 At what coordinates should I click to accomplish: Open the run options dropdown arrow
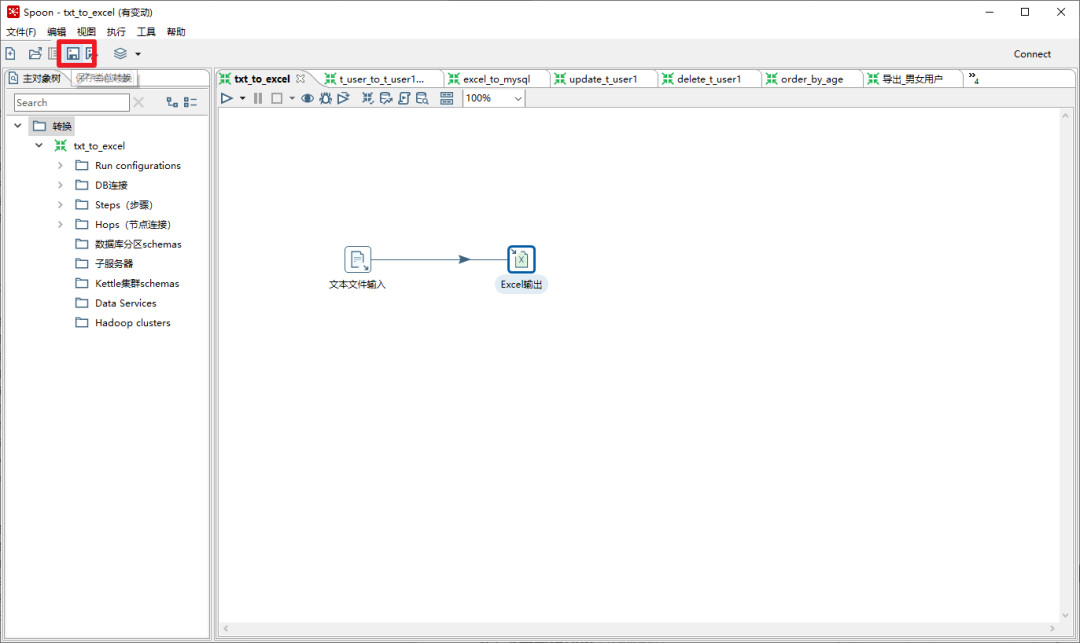(x=242, y=98)
